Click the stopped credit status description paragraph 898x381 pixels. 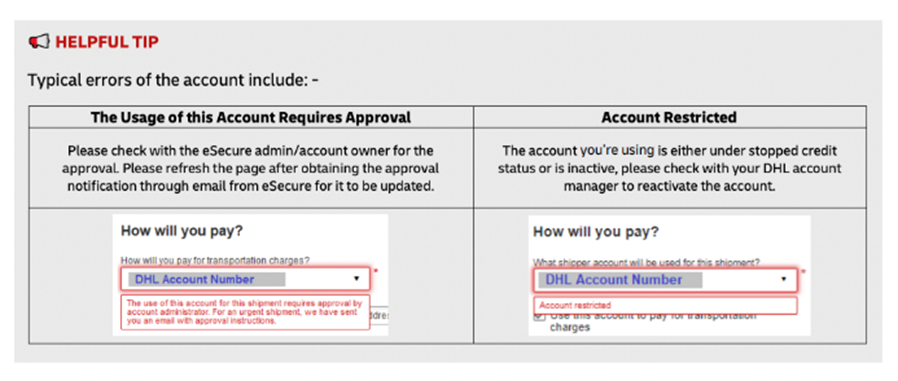(669, 168)
